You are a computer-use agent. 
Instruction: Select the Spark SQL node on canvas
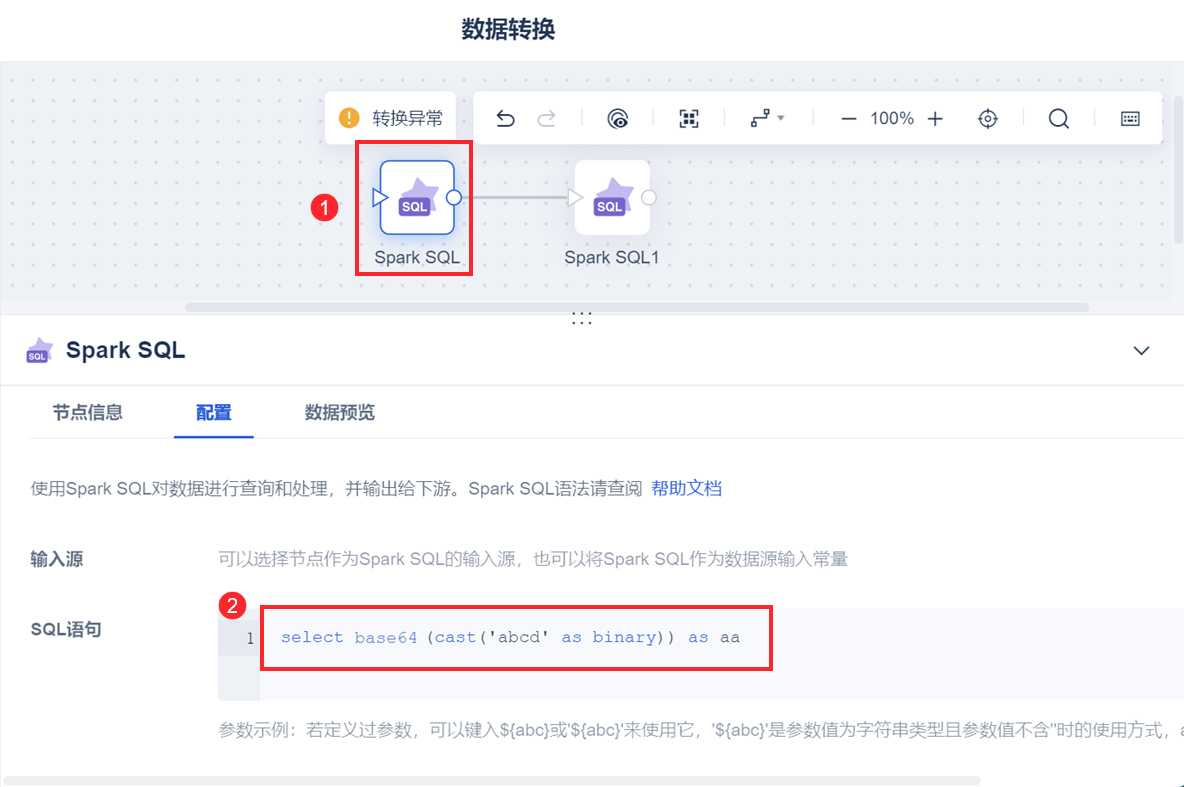[417, 197]
